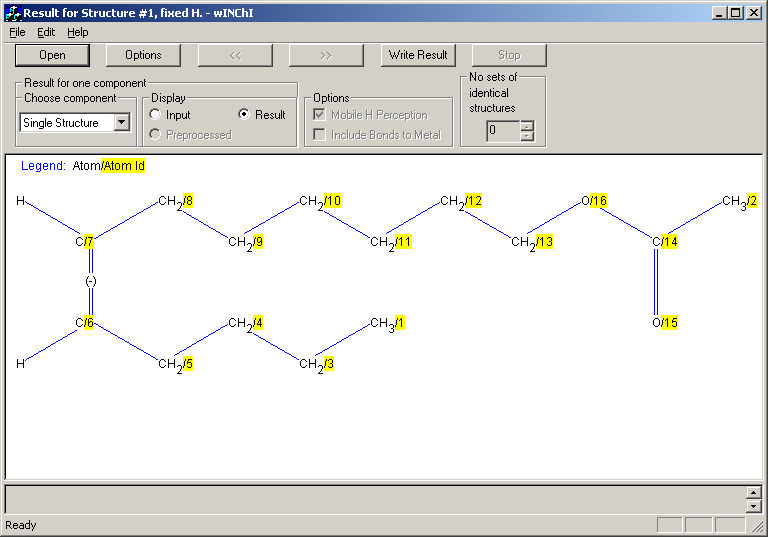Click the CH2/10 atom label

tap(320, 201)
